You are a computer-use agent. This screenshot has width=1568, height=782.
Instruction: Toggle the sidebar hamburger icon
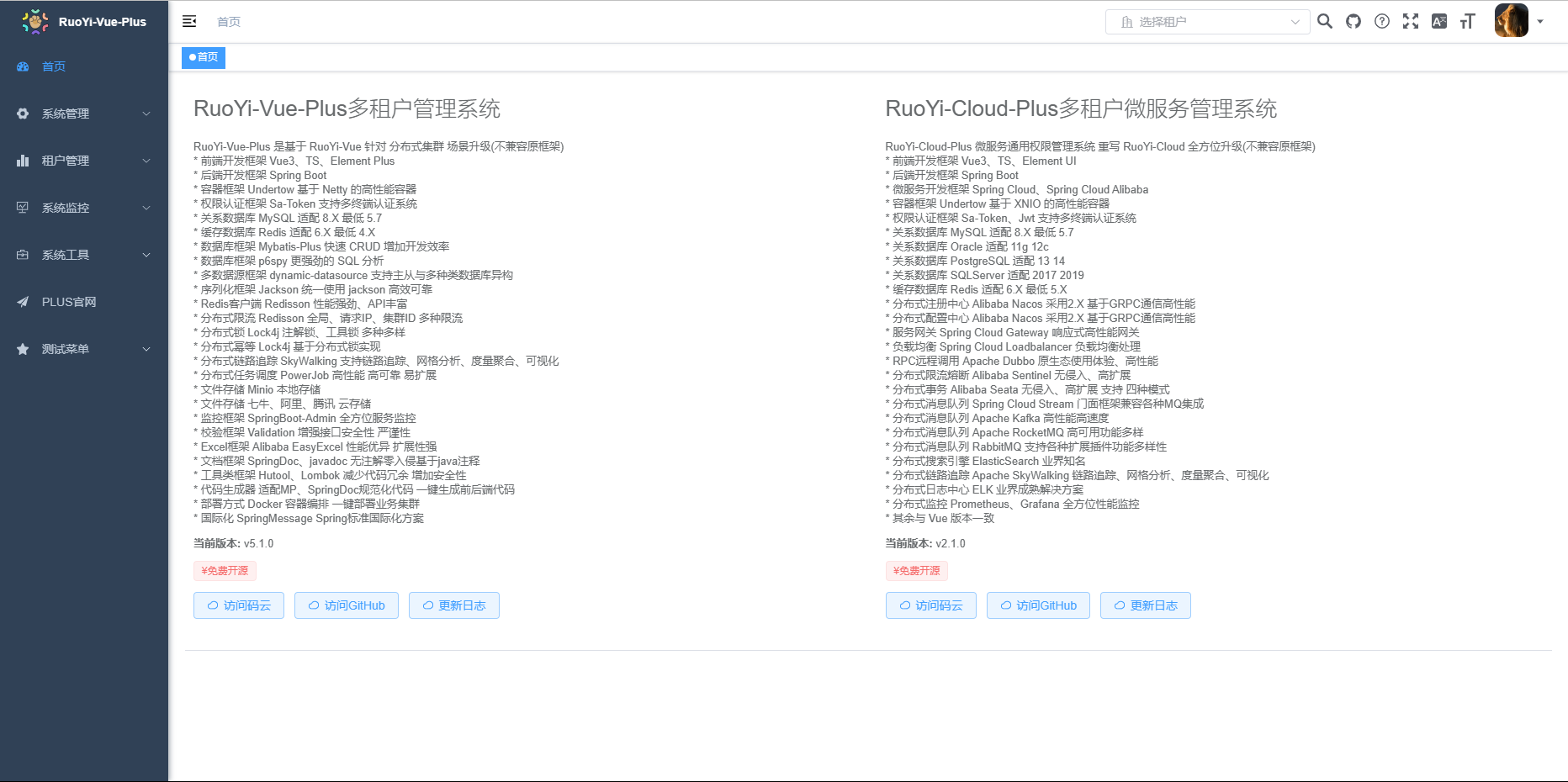[189, 21]
